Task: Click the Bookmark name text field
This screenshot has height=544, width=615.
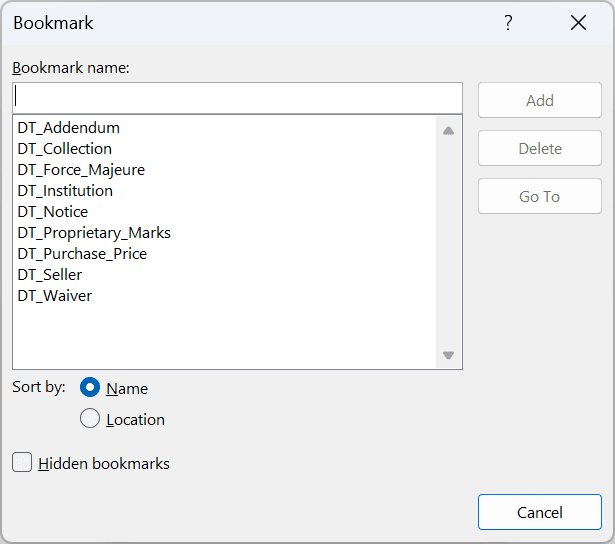Action: (x=237, y=98)
